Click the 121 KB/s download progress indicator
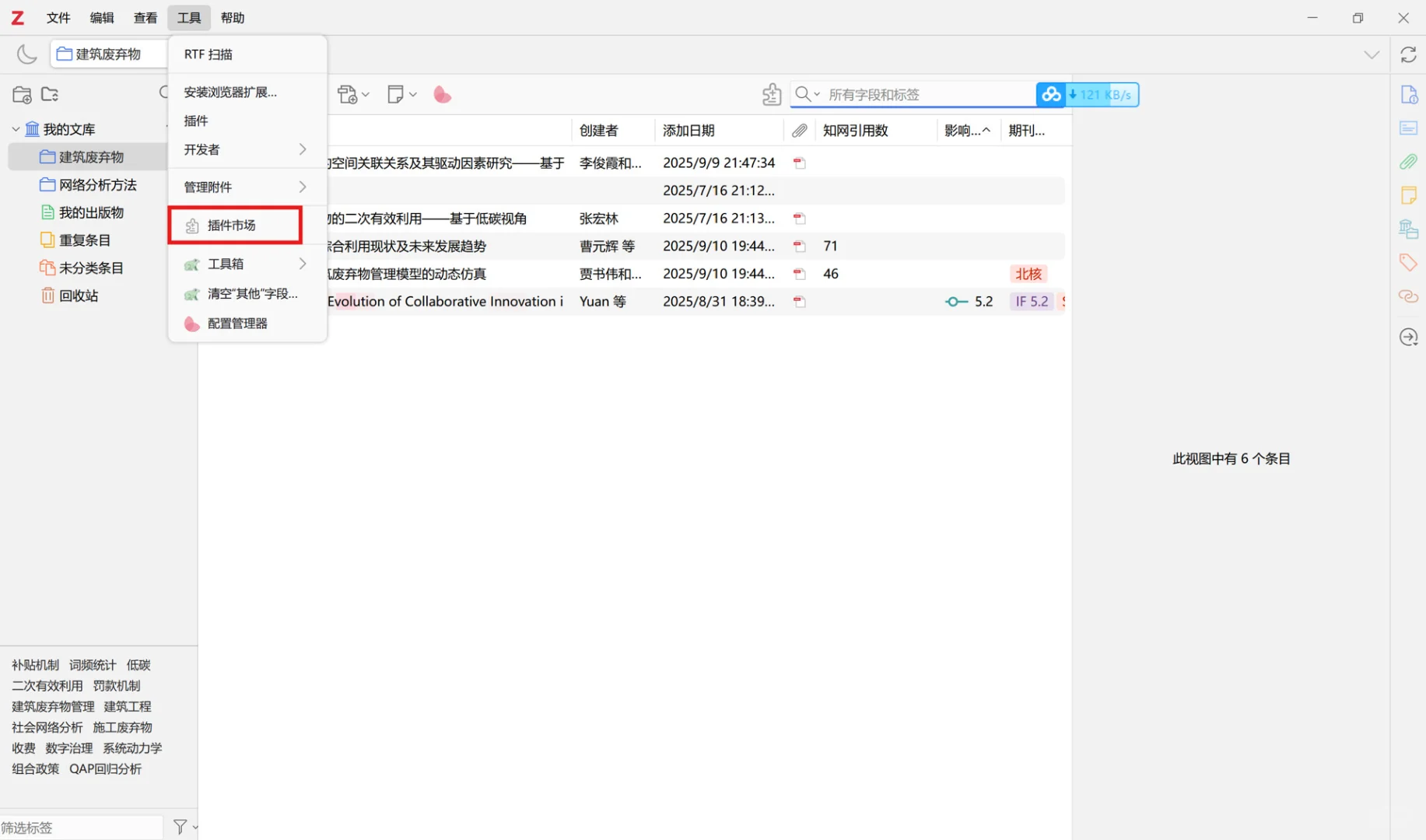This screenshot has height=840, width=1426. 1101,94
